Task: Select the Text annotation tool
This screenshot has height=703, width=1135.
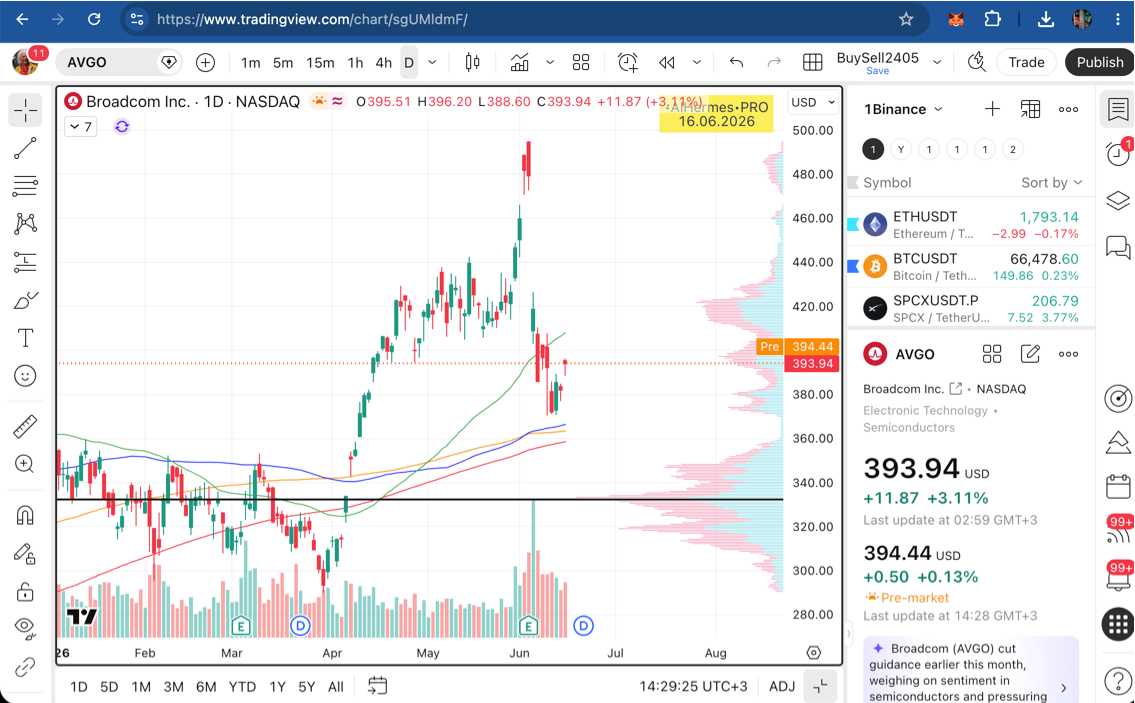Action: click(25, 338)
